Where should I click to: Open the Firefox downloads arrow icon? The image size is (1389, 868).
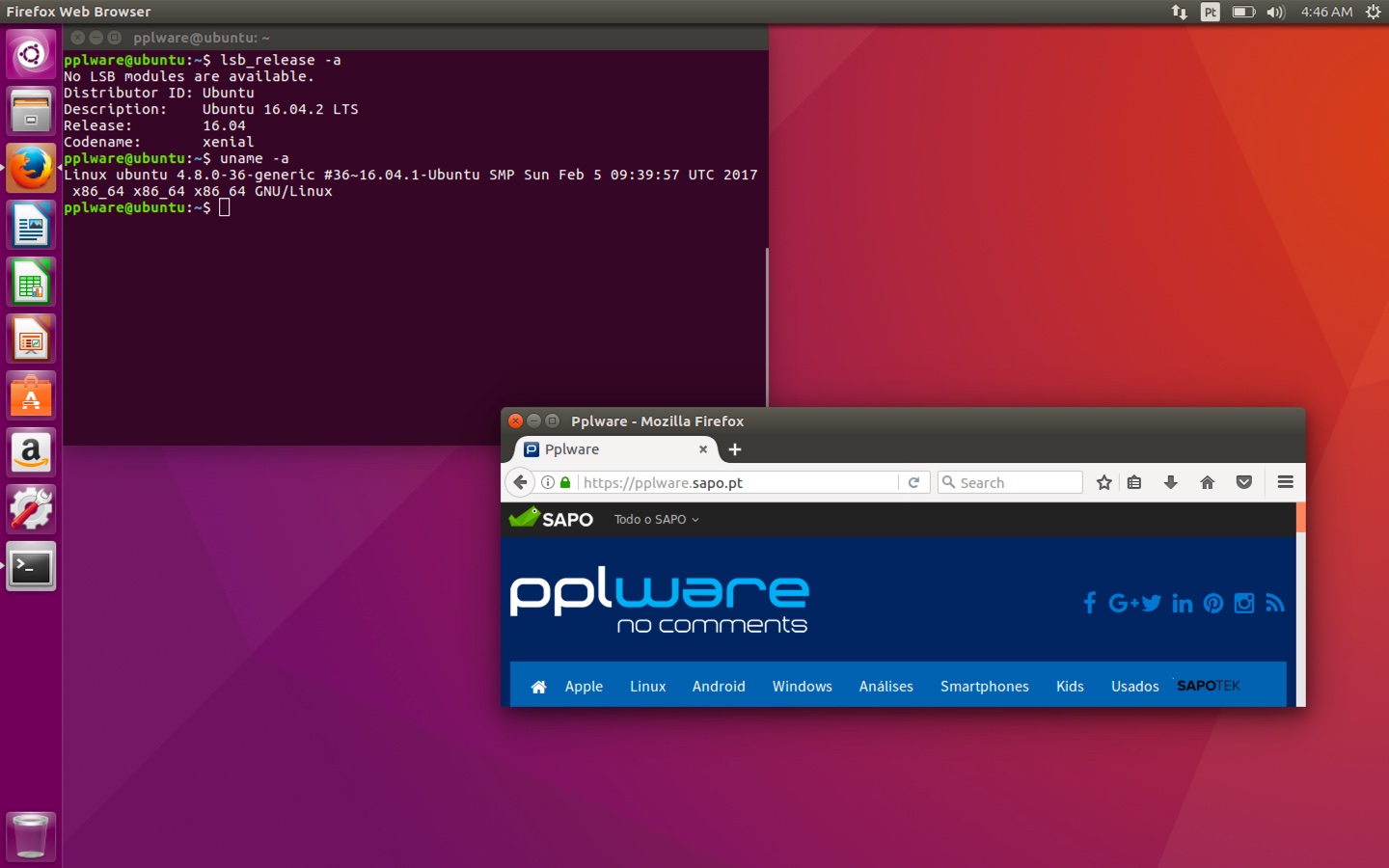pos(1170,482)
